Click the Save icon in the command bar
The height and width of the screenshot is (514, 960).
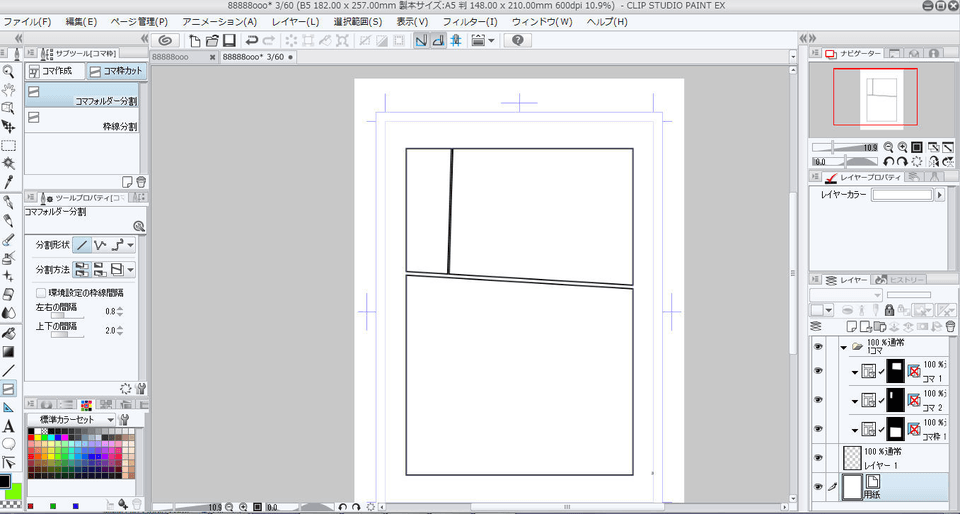tap(229, 41)
